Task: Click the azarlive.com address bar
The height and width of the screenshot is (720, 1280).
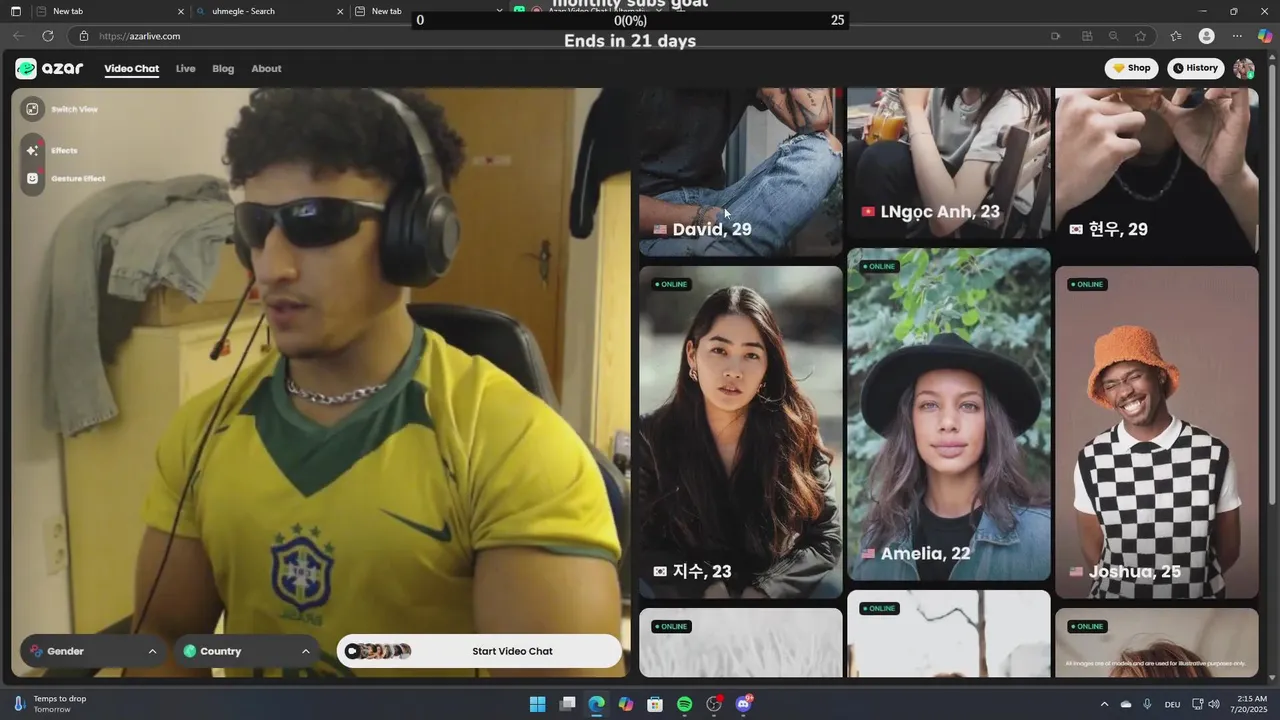Action: click(x=560, y=36)
